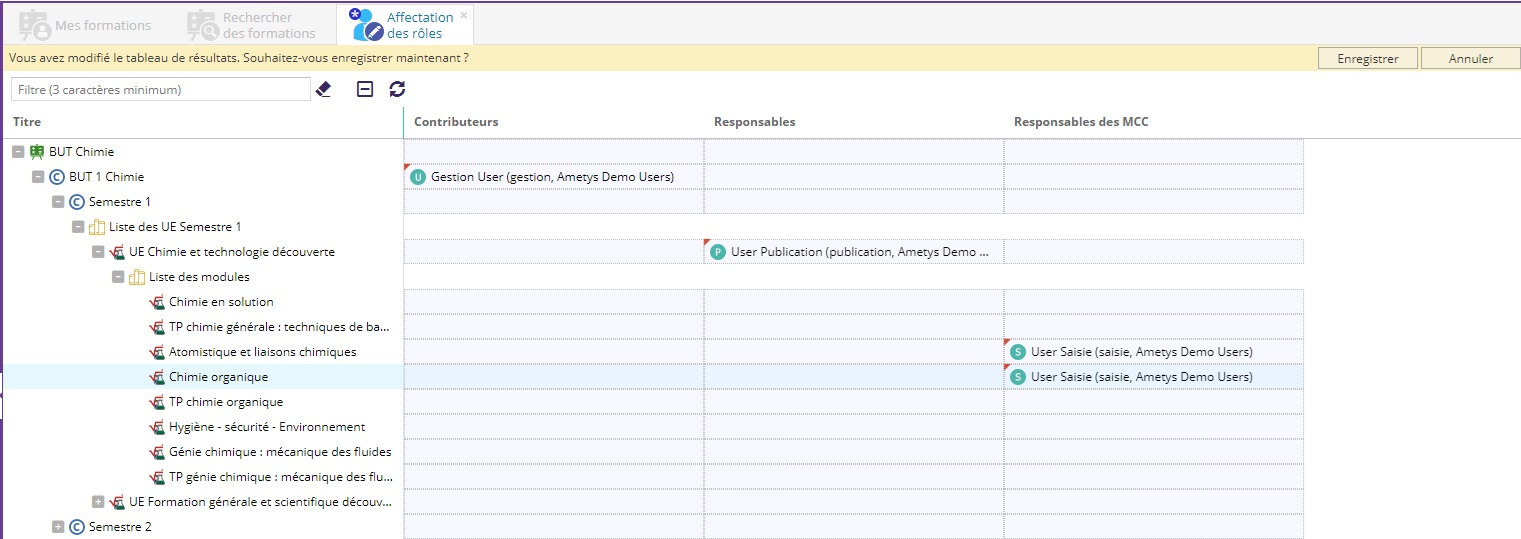Click the Liste des UE Semestre 1 list icon
This screenshot has height=539, width=1521.
coord(97,227)
